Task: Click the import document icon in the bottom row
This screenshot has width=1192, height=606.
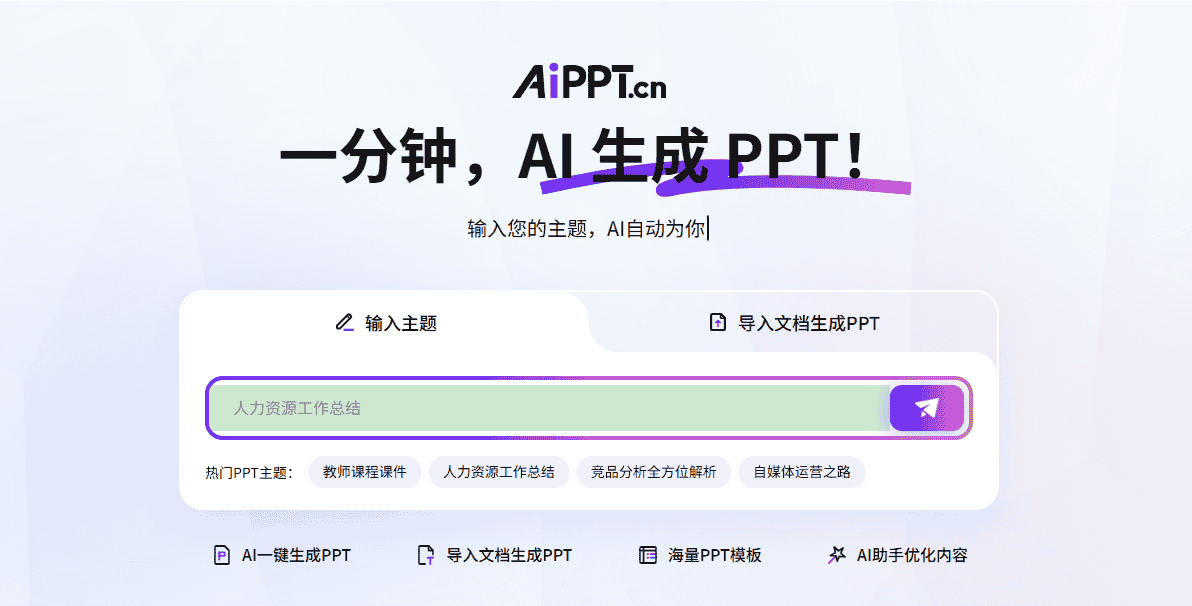Action: pos(426,555)
